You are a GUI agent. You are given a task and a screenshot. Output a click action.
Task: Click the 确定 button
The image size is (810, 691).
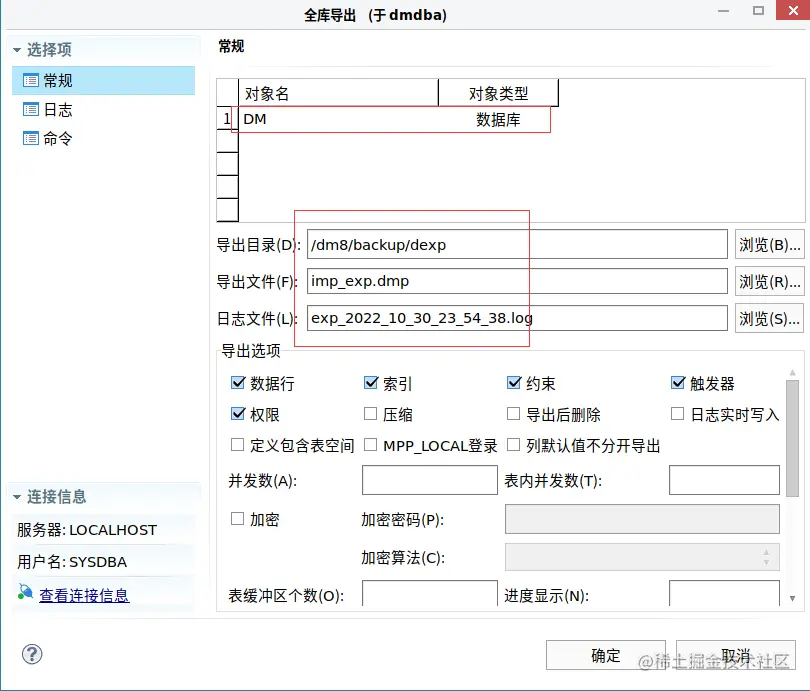click(x=604, y=655)
